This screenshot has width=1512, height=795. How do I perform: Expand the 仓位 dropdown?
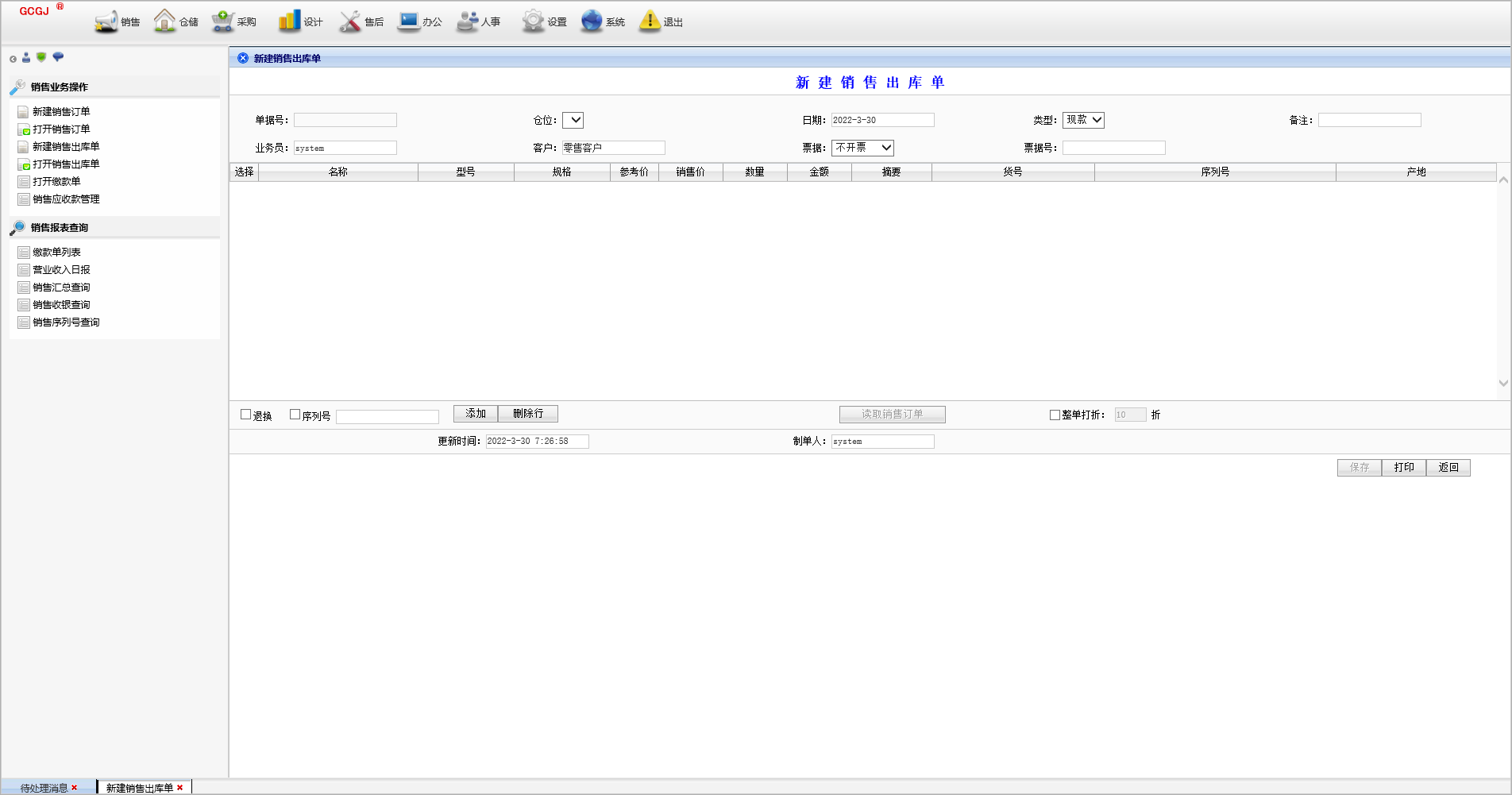(573, 120)
